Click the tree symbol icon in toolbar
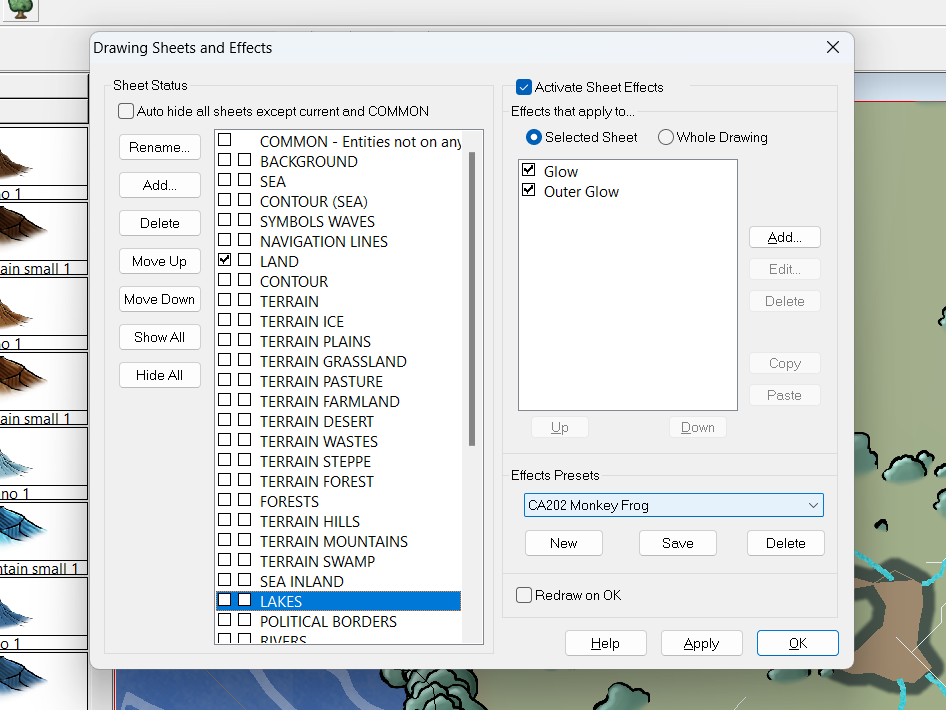946x710 pixels. (x=21, y=10)
